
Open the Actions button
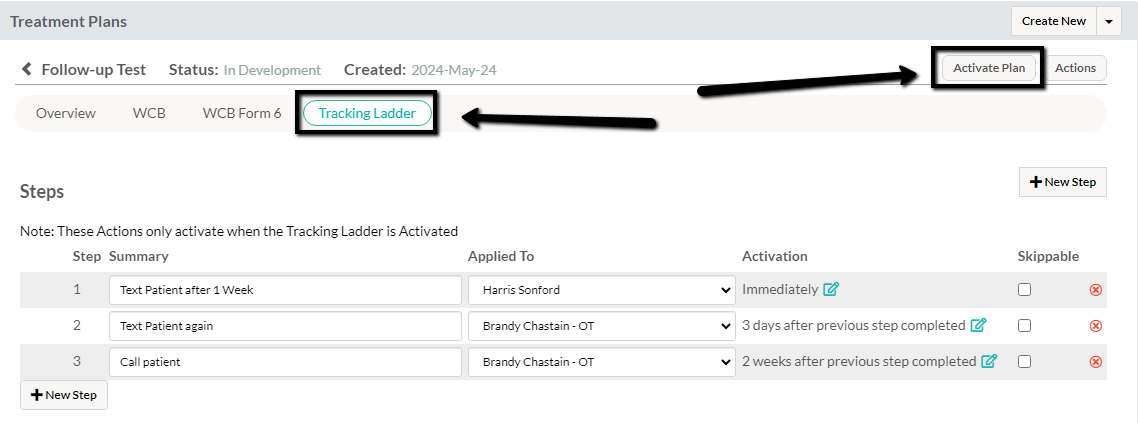click(1075, 68)
